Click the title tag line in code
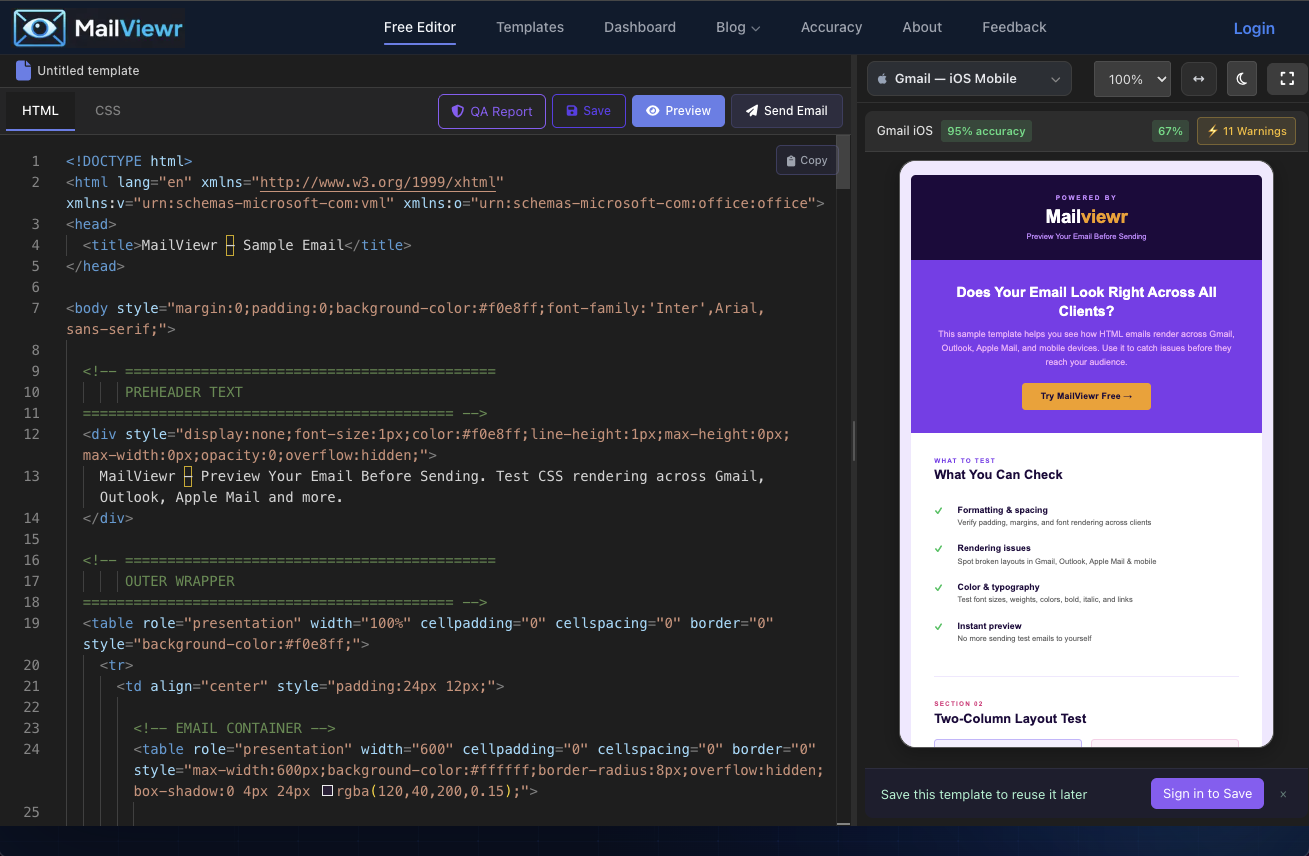 point(247,245)
